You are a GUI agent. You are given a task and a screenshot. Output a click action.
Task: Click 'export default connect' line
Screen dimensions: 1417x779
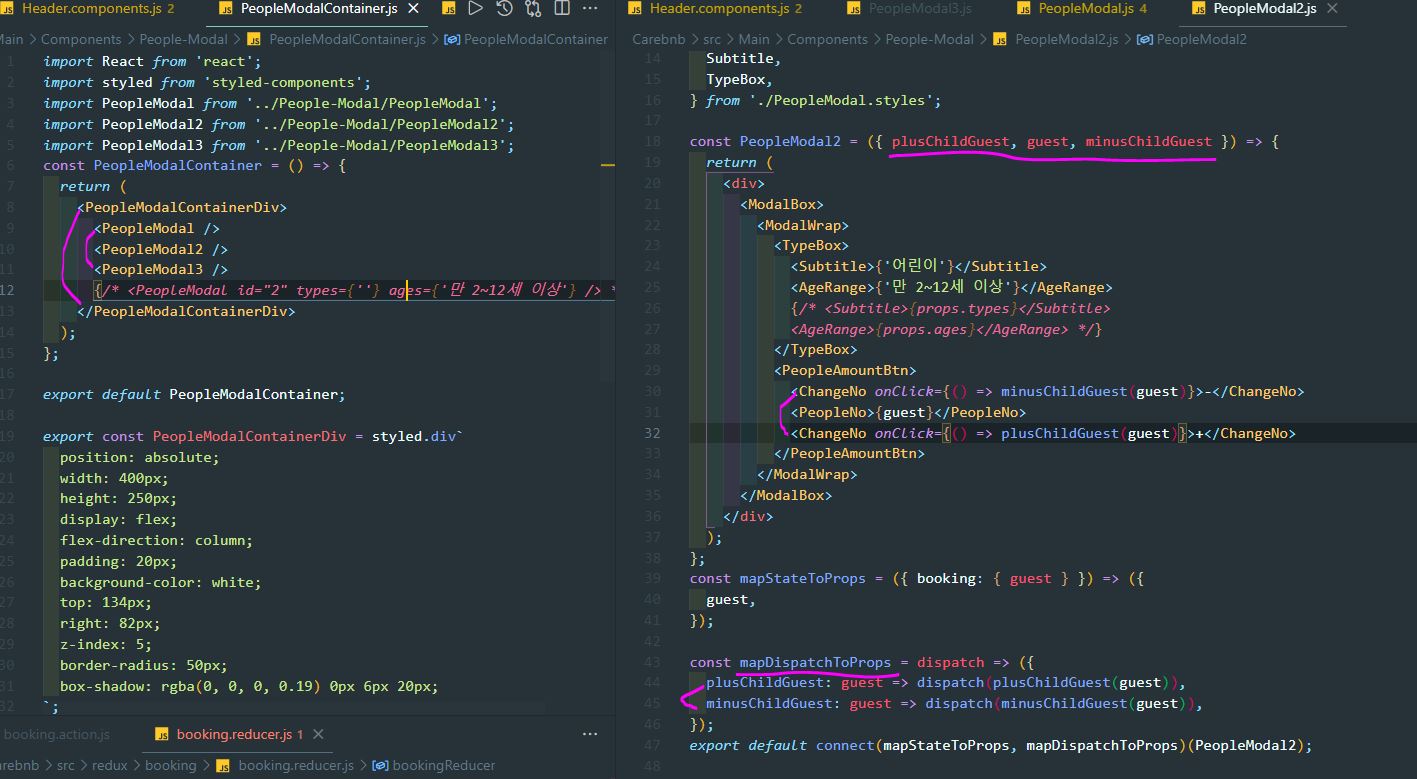coord(1000,745)
